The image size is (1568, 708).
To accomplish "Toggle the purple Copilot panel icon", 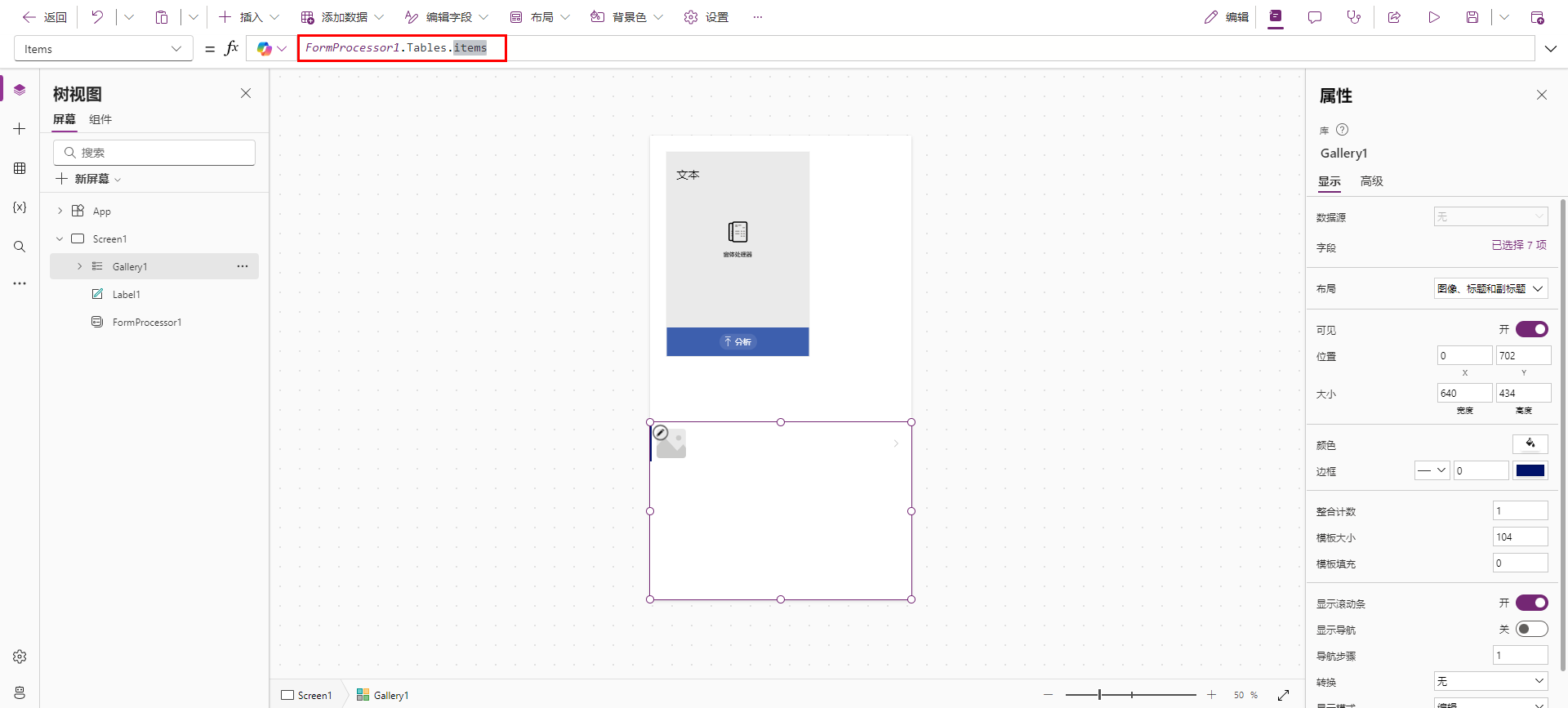I will pyautogui.click(x=1276, y=17).
